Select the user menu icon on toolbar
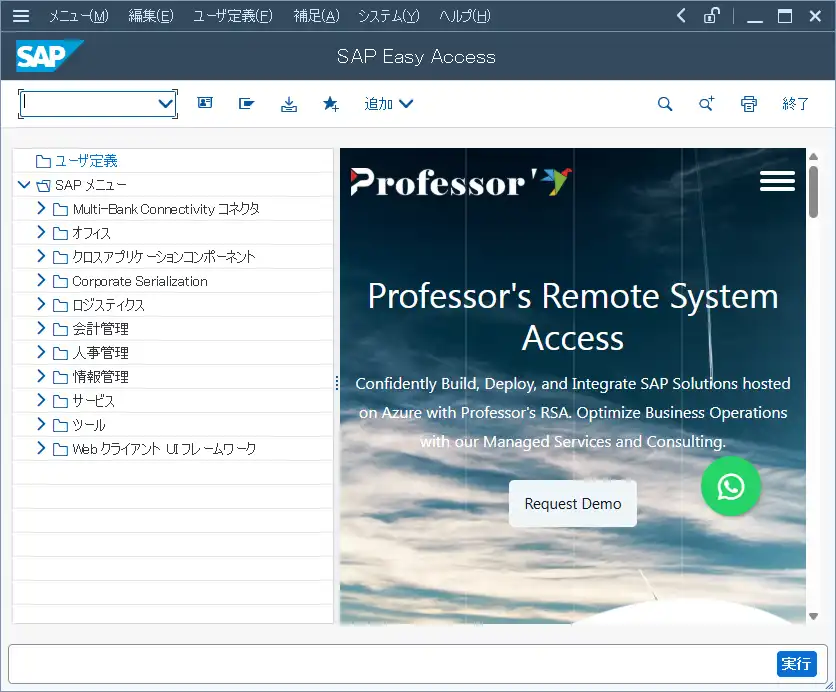The image size is (836, 692). point(205,103)
